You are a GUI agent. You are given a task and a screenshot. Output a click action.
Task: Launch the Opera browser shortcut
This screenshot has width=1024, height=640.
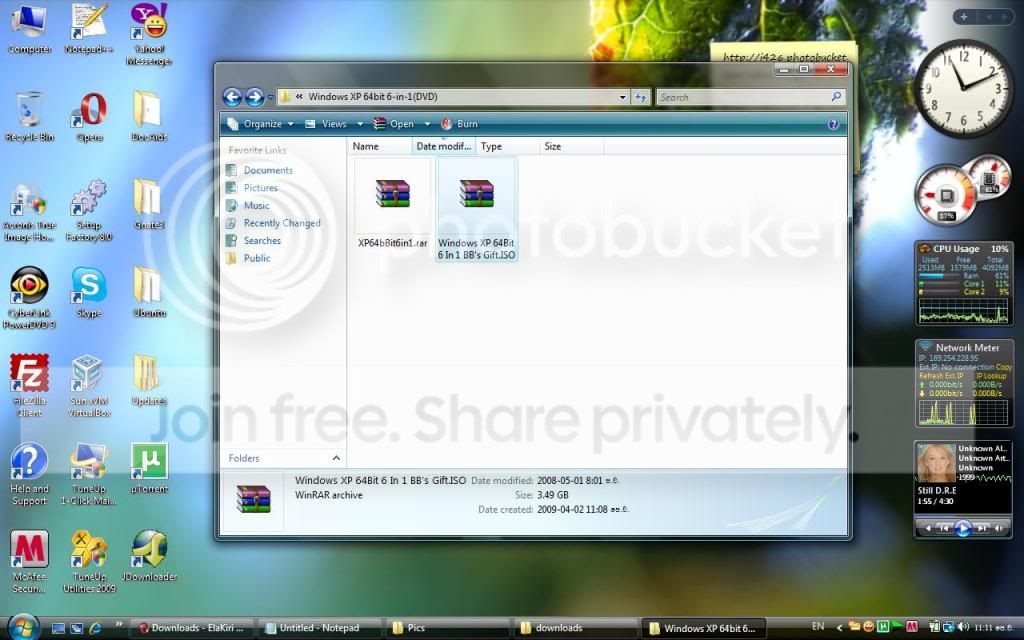tap(89, 118)
